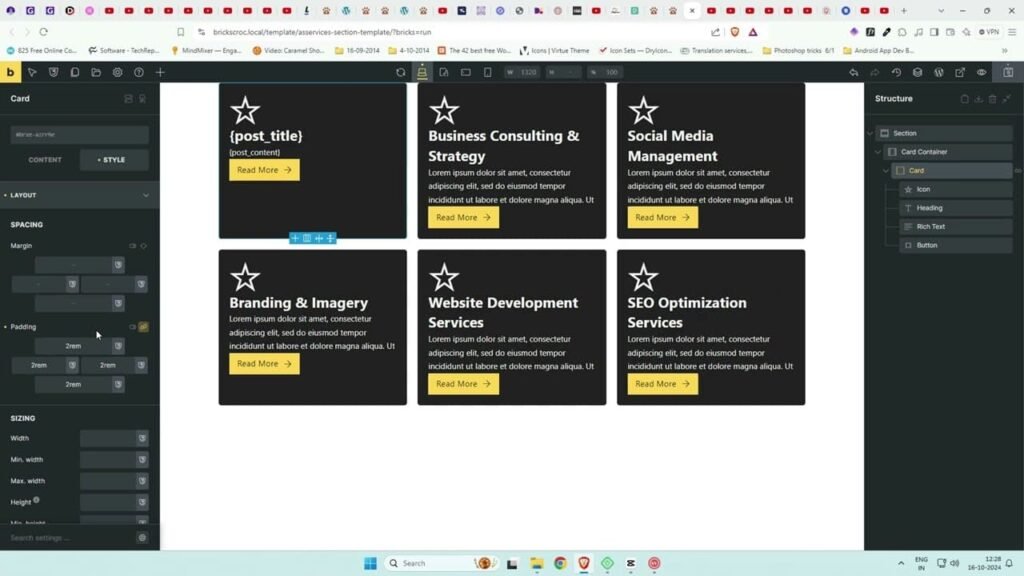Select the Style tab
The image size is (1024, 576).
(113, 160)
